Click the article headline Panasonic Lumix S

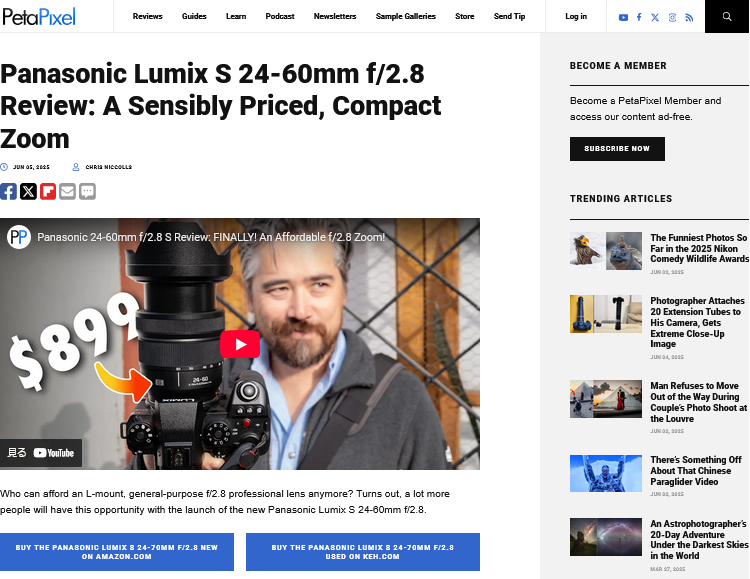(221, 106)
